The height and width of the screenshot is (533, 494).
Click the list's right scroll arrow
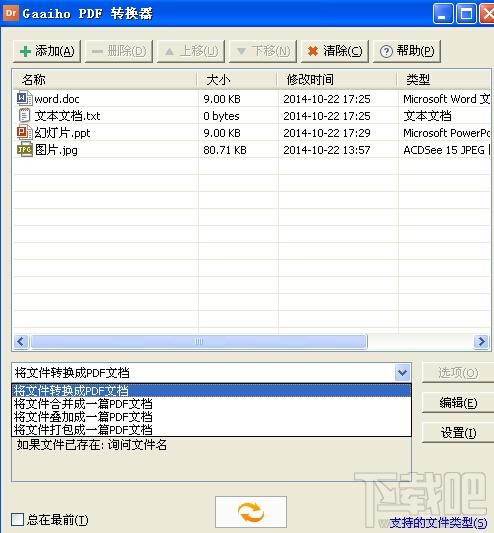(x=481, y=341)
